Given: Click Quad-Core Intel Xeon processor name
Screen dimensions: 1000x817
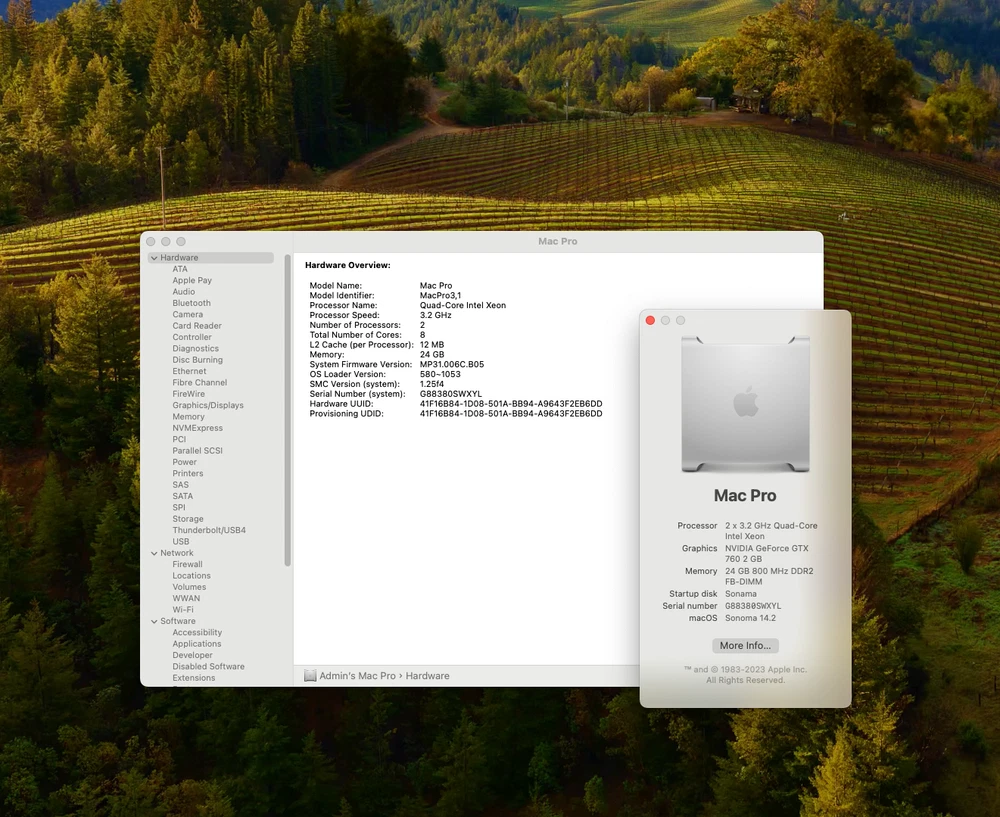Looking at the screenshot, I should click(x=462, y=305).
